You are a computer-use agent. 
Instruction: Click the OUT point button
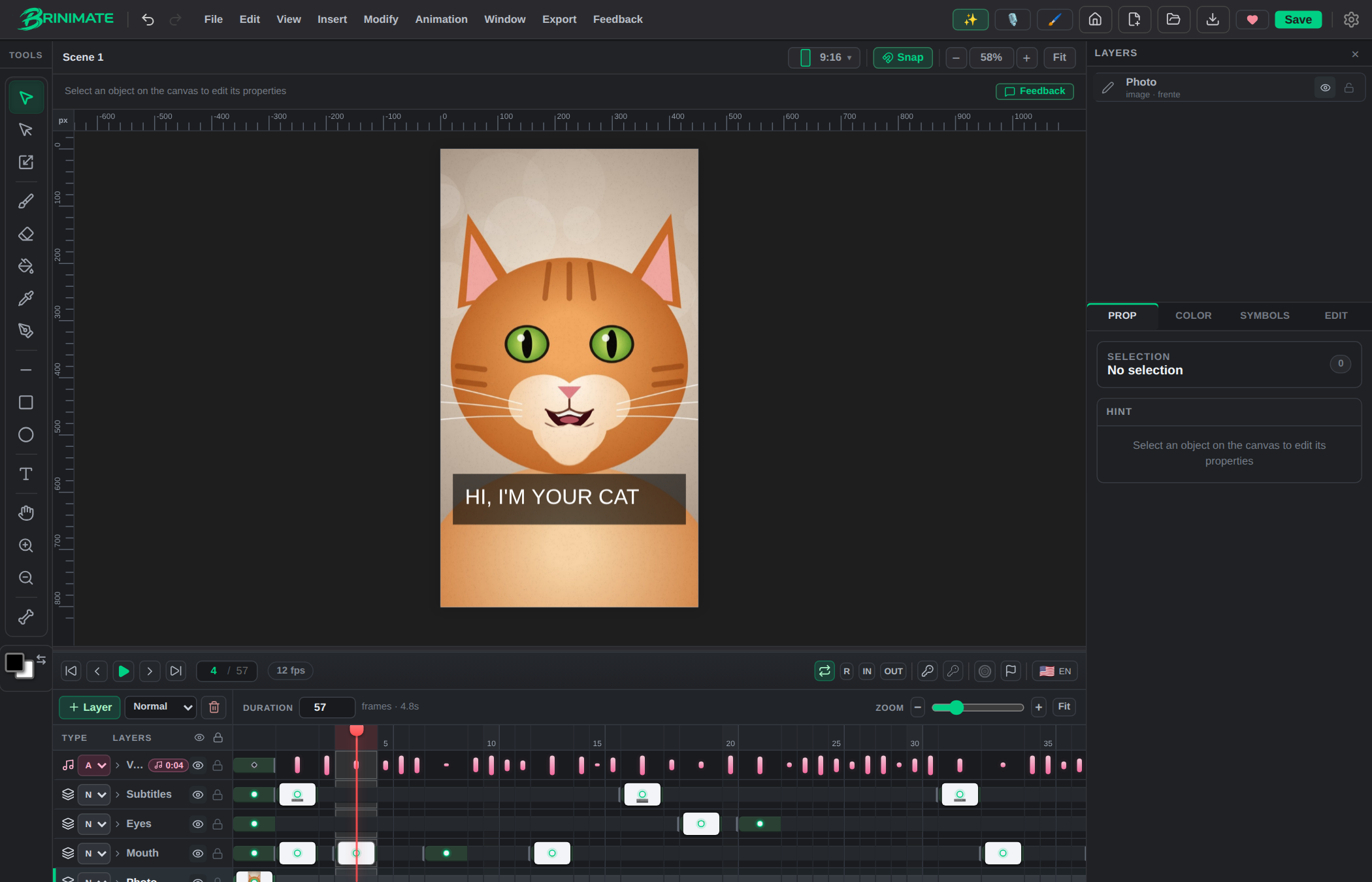[x=893, y=671]
